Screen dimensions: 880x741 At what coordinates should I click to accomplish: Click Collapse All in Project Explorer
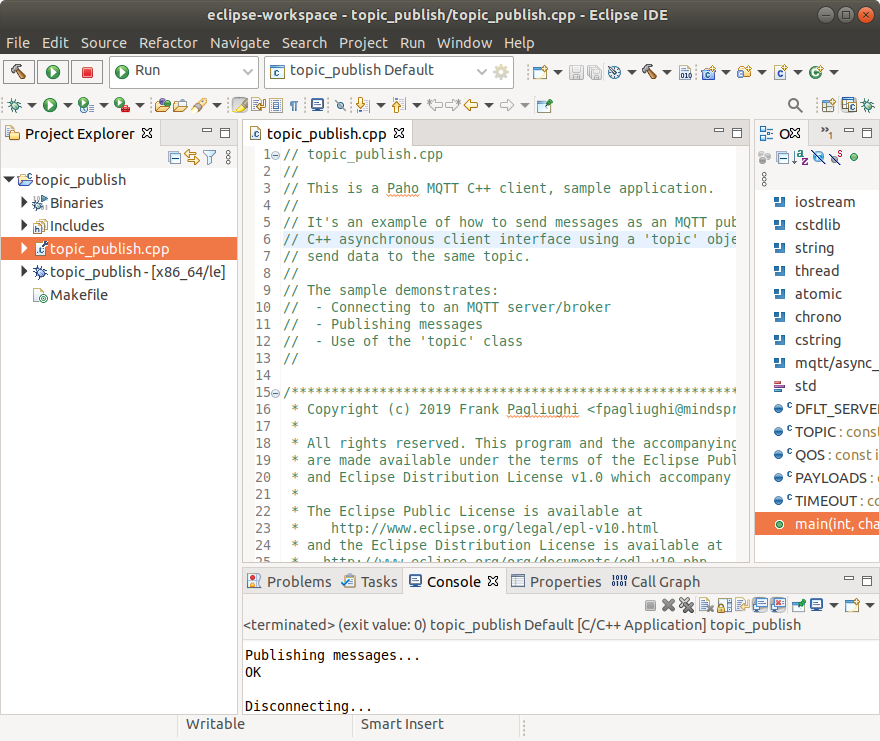click(175, 158)
